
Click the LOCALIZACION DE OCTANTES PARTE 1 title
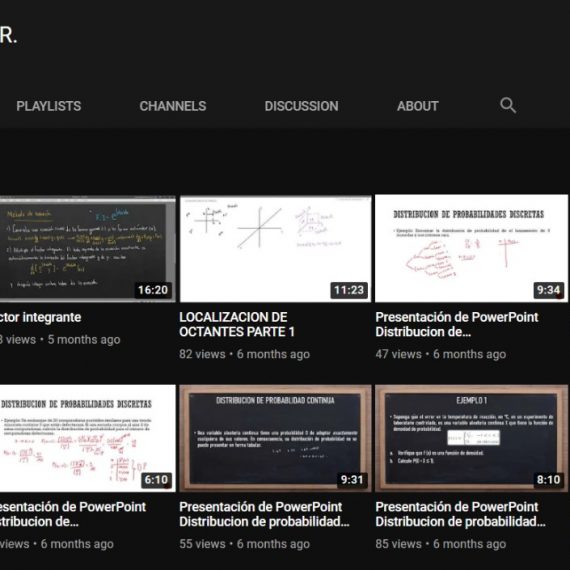click(237, 324)
